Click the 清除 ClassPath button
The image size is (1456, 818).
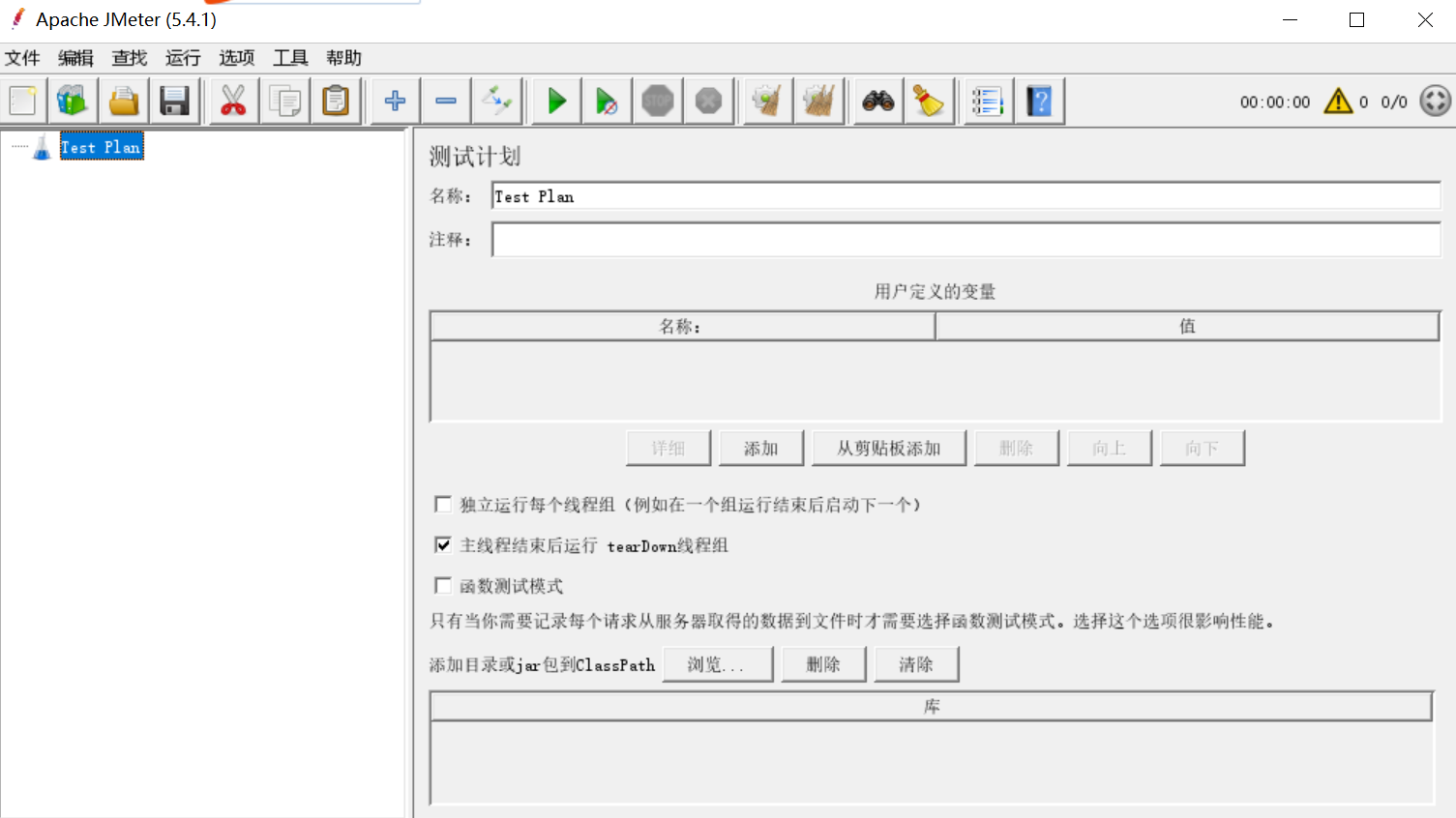tap(916, 664)
